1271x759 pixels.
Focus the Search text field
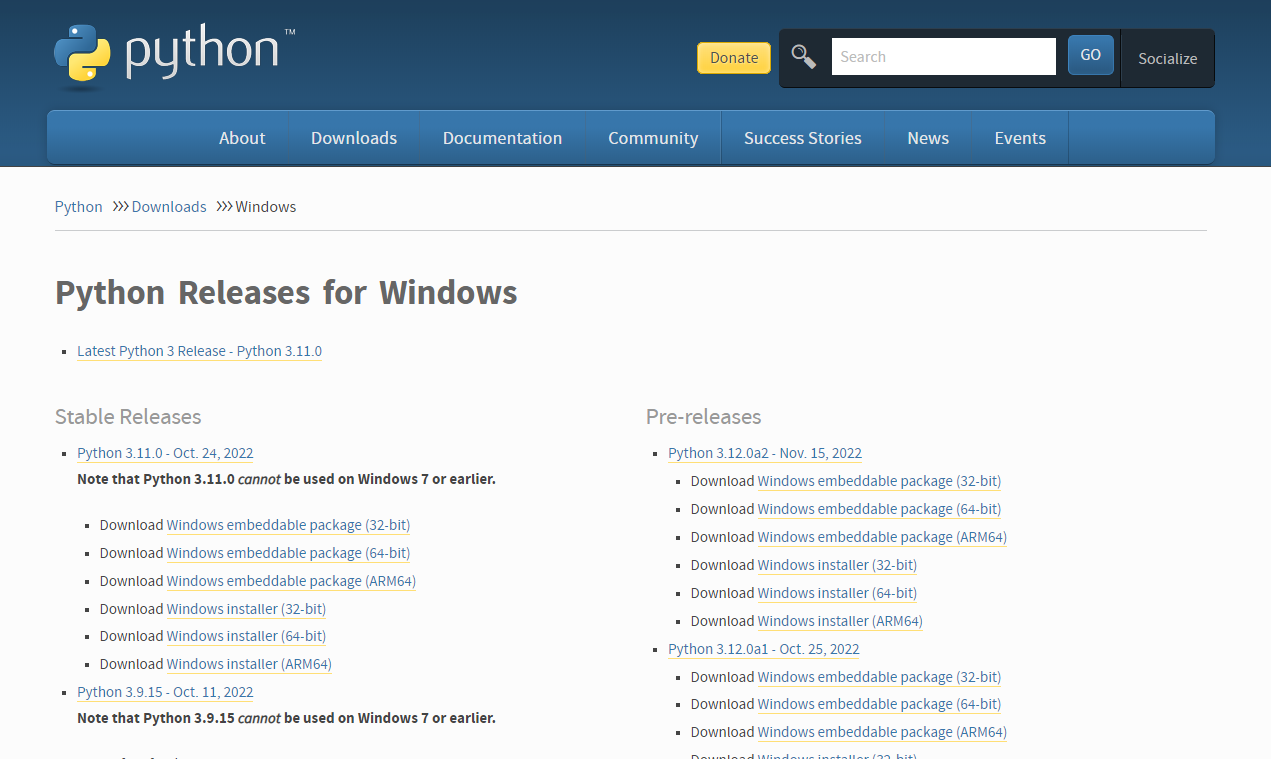coord(943,57)
